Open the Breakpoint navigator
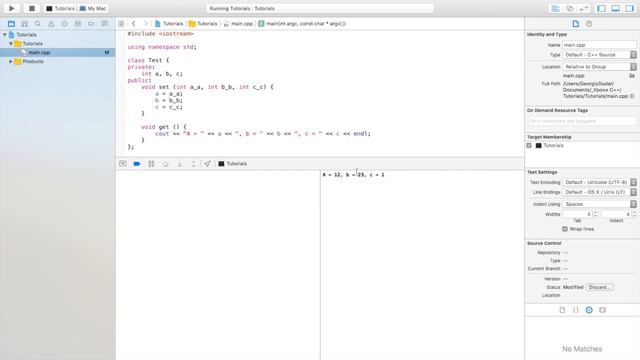 (91, 24)
